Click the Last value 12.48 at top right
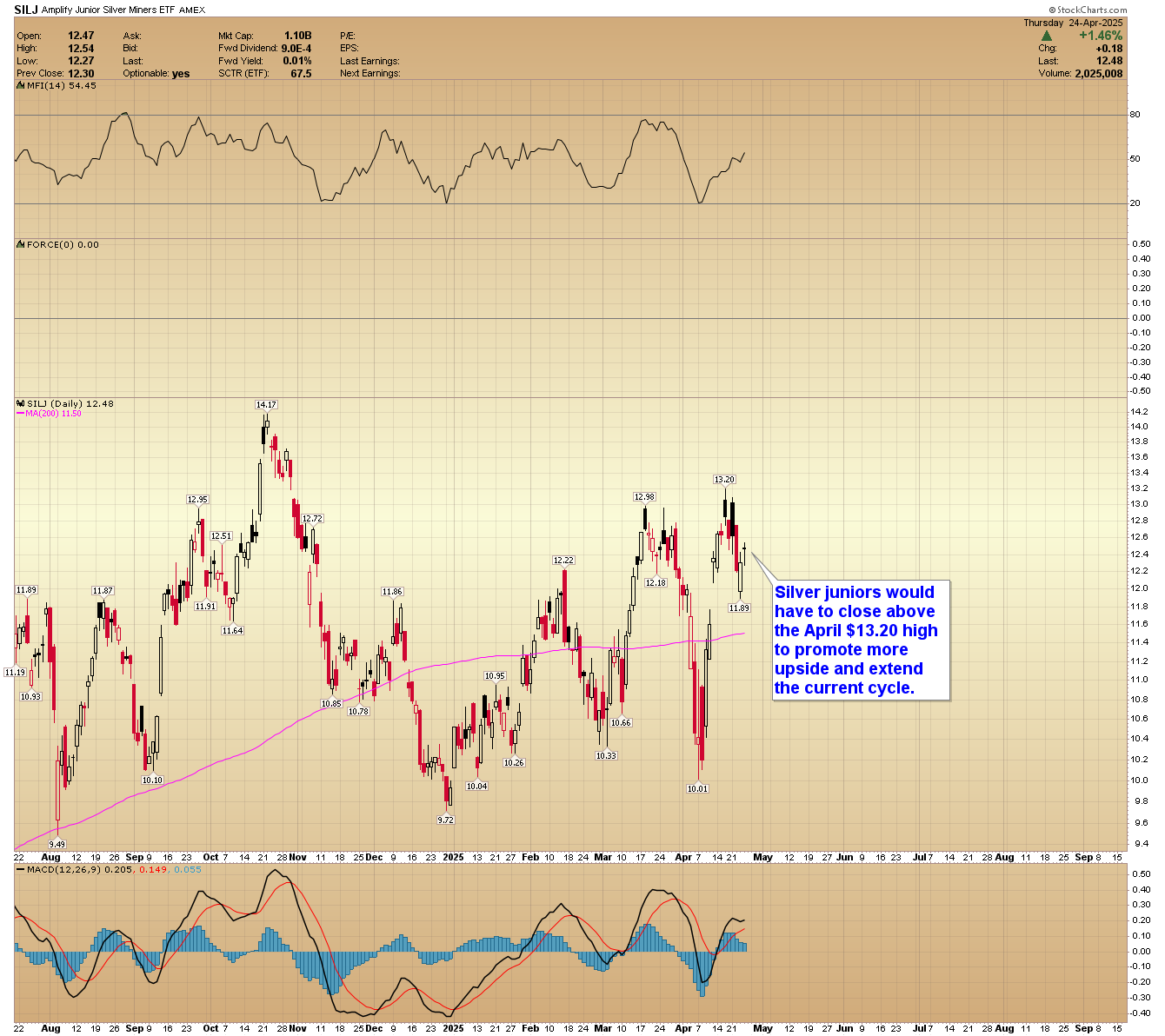 1110,61
